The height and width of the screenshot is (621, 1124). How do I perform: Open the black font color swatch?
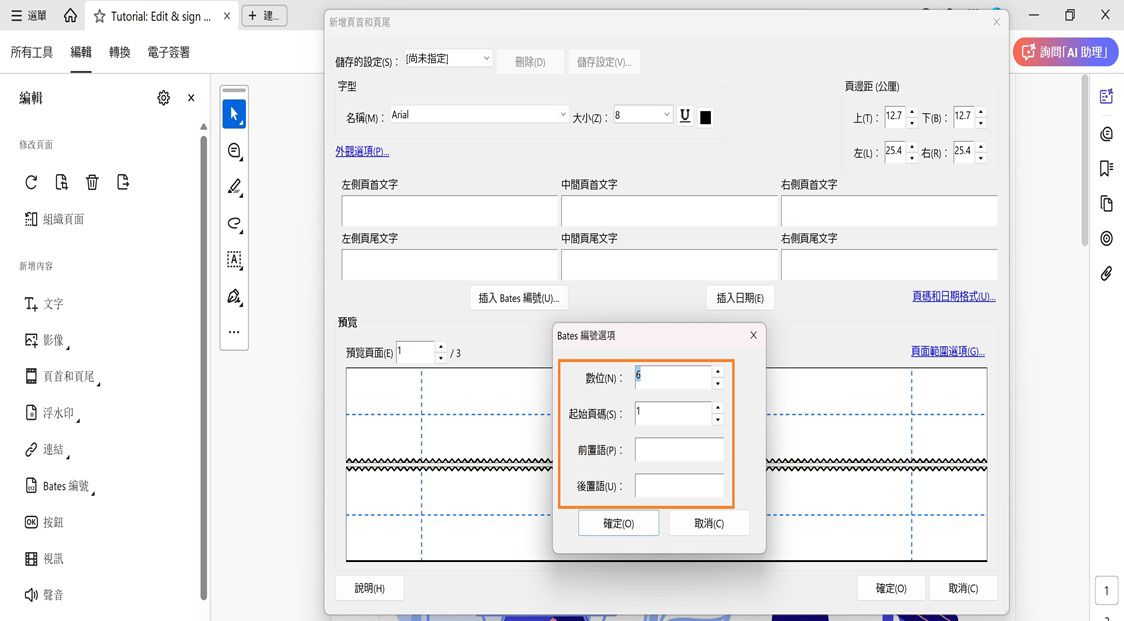tap(705, 117)
